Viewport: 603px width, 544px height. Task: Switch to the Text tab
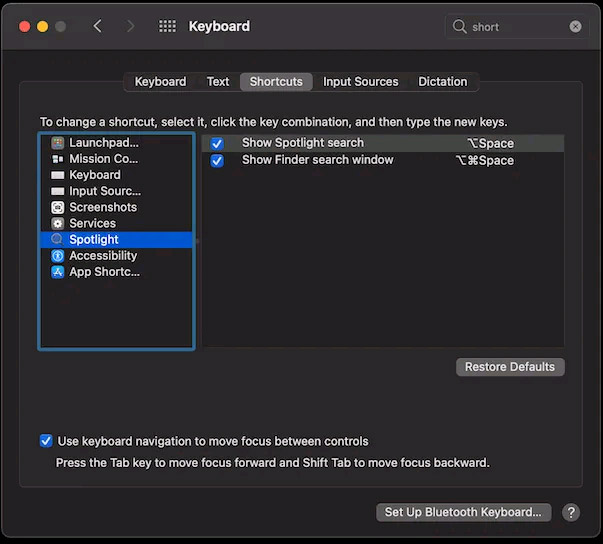(x=218, y=82)
